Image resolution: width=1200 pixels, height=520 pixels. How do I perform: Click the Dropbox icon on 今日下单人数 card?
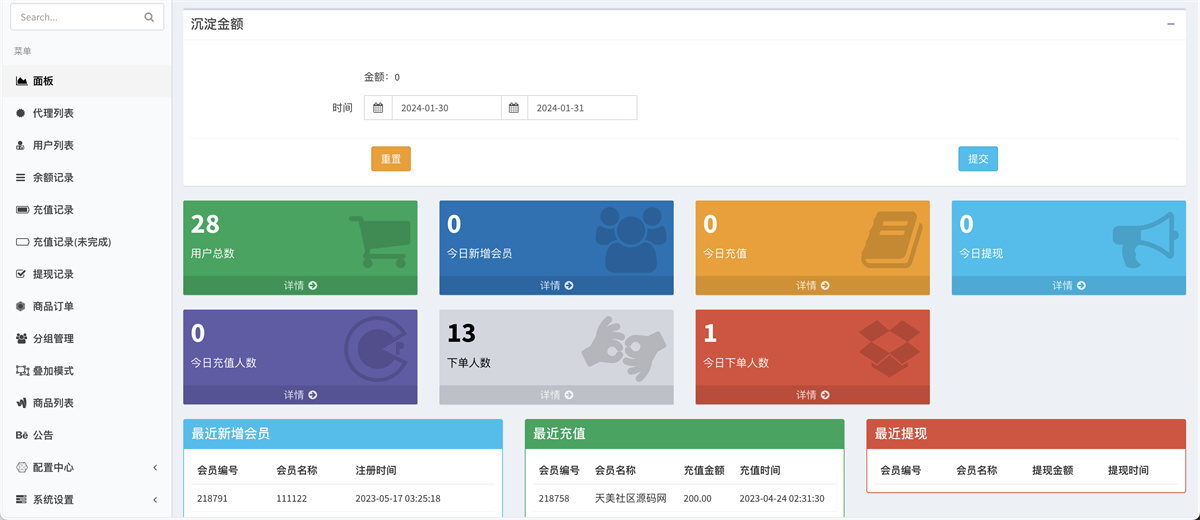click(889, 348)
